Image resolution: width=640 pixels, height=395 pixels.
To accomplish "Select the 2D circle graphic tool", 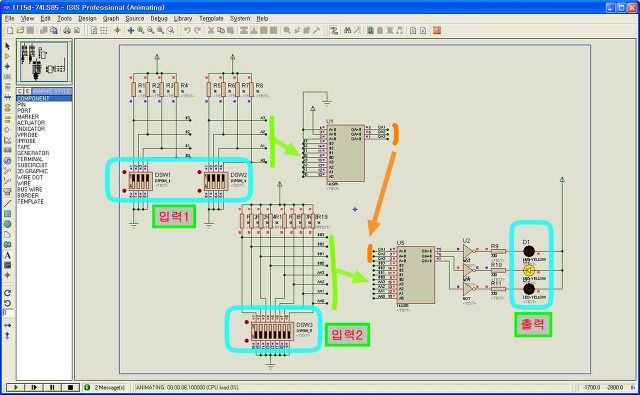I will tap(7, 224).
